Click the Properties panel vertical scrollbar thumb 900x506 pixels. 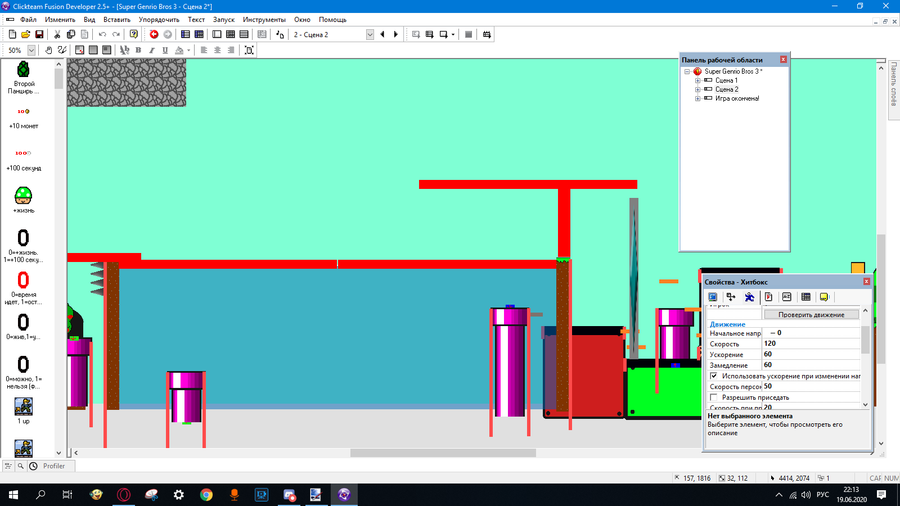pos(866,338)
